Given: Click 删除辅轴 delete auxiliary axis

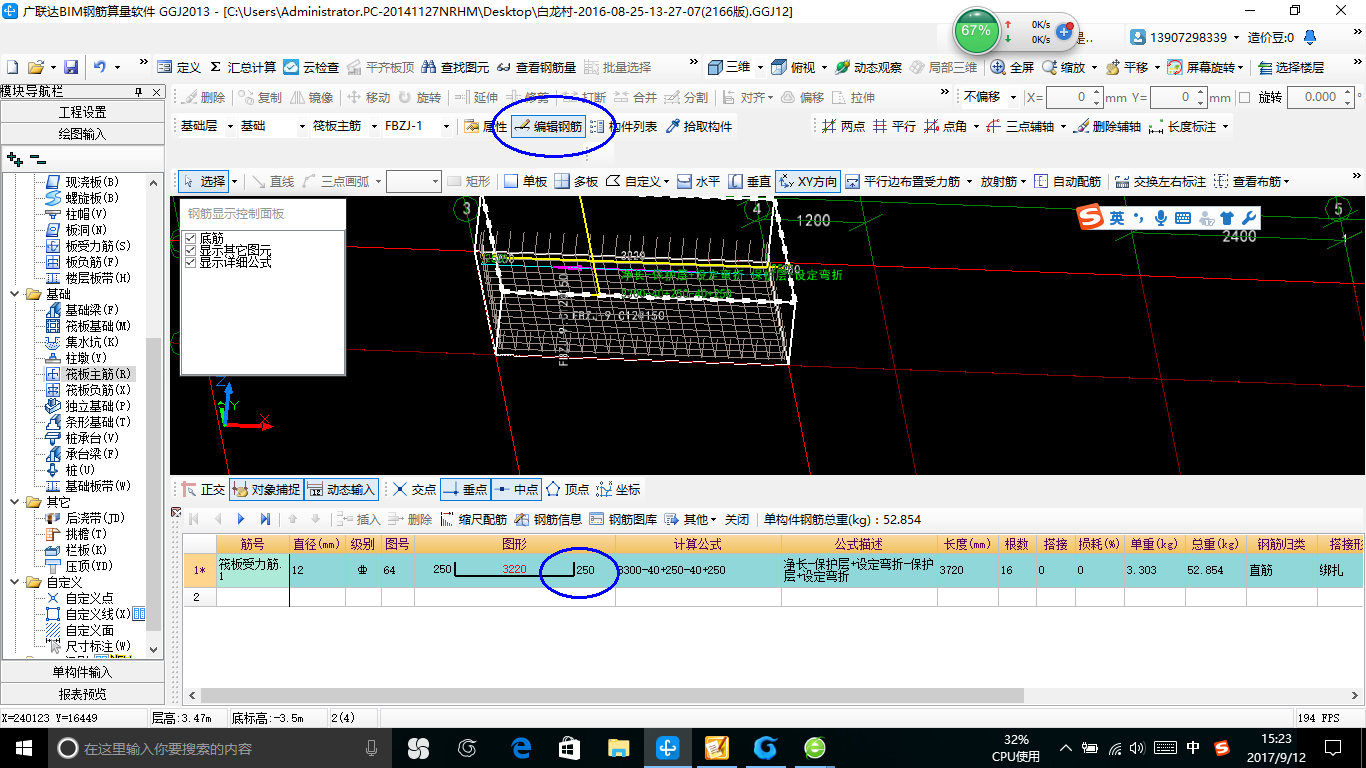Looking at the screenshot, I should click(1107, 126).
